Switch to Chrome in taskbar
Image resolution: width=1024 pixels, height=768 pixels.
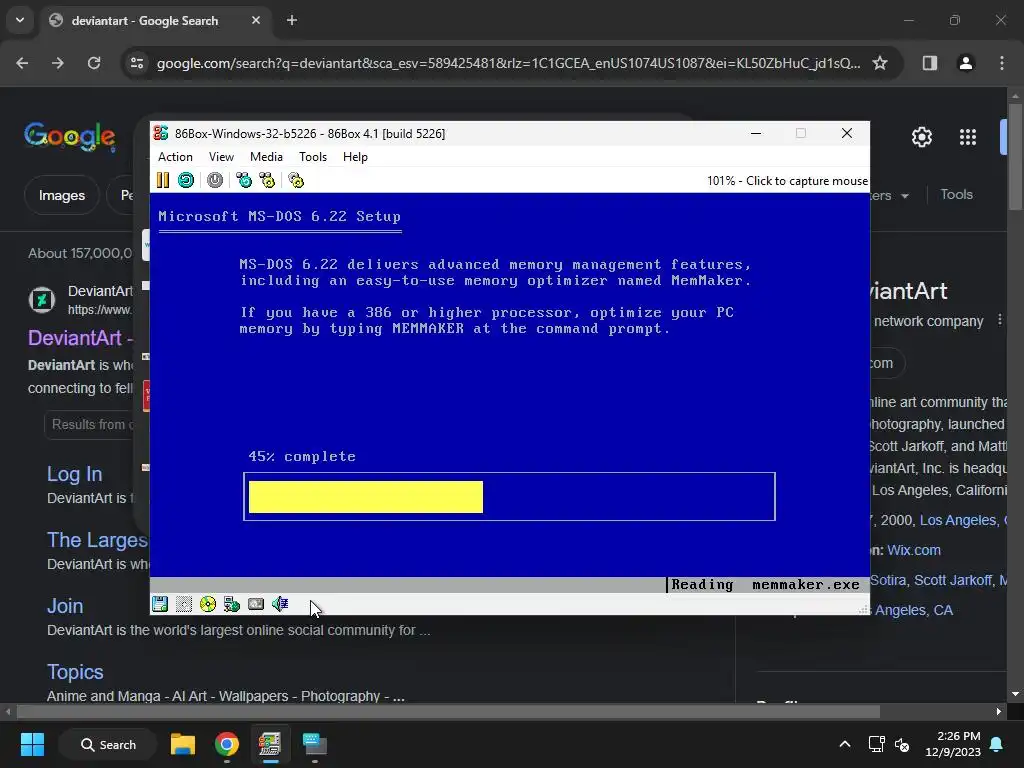(227, 744)
